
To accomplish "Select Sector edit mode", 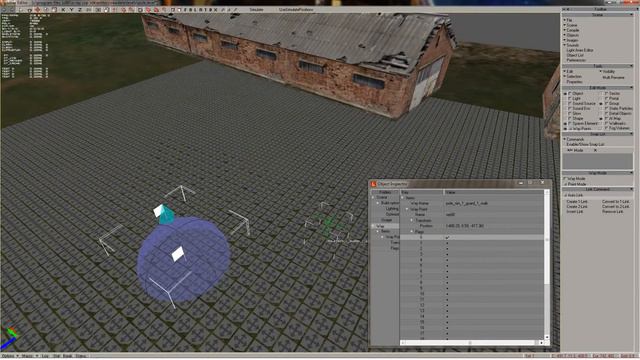I will [x=612, y=93].
